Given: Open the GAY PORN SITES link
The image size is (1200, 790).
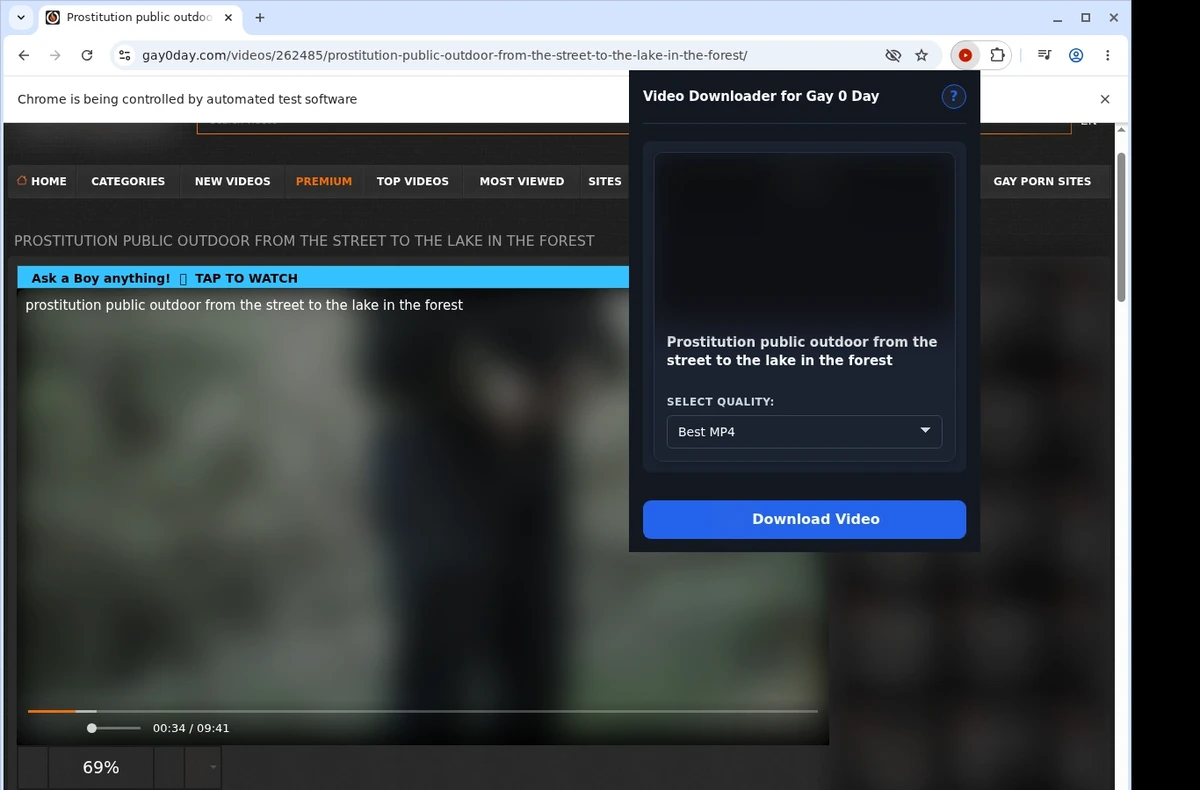Looking at the screenshot, I should pos(1042,181).
